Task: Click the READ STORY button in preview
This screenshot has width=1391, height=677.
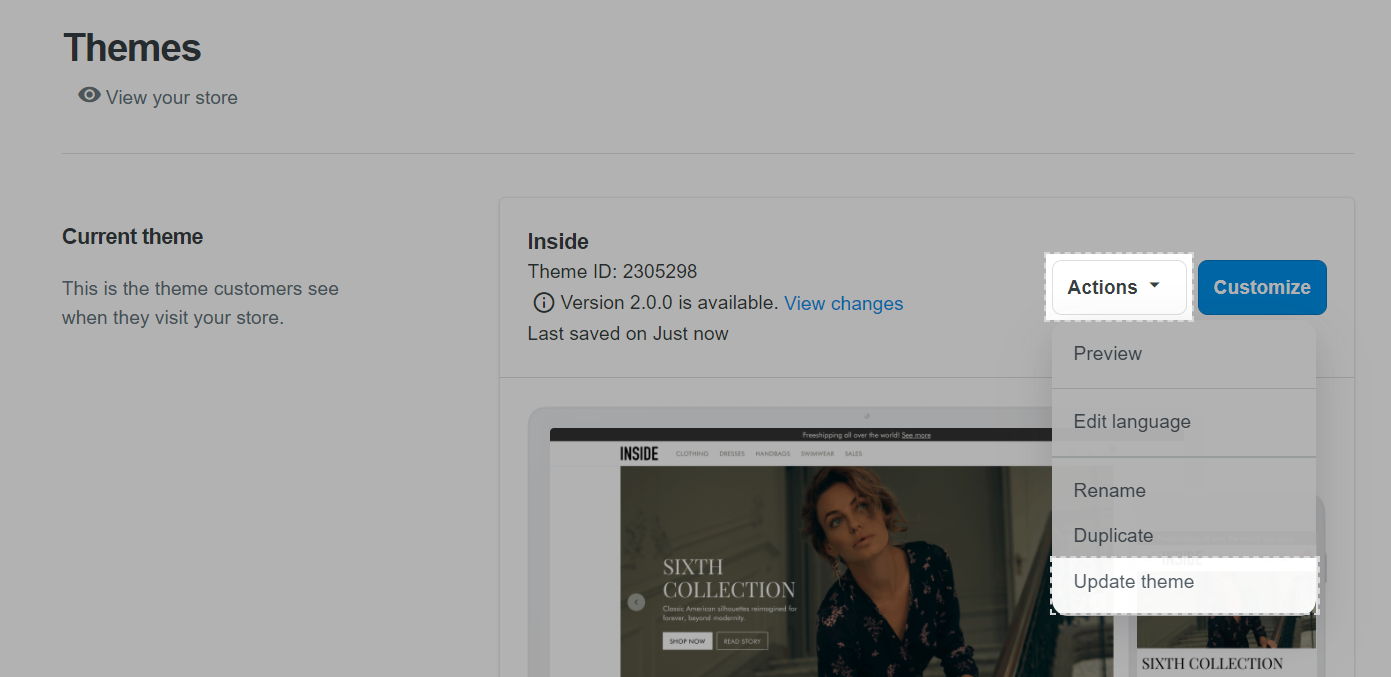Action: [742, 641]
